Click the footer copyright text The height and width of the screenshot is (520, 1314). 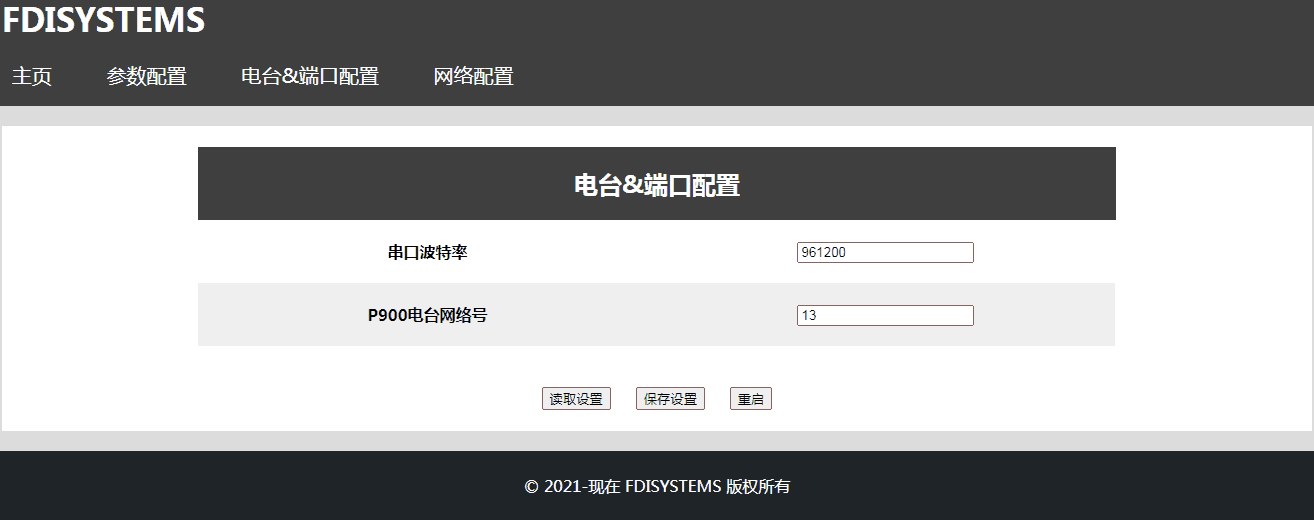[x=657, y=487]
